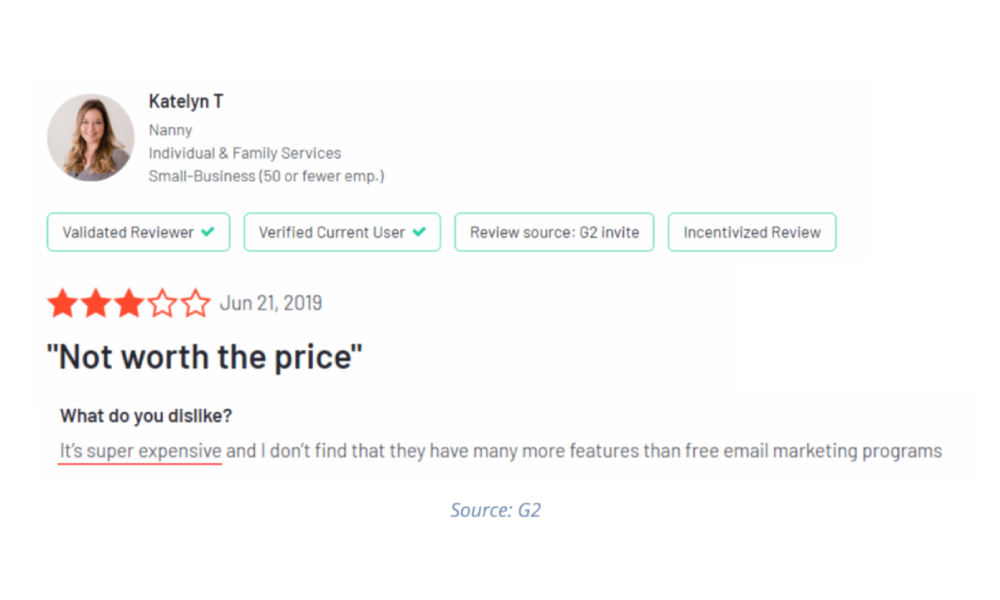Screen dimensions: 1000x600
Task: Select the Incentivized Review badge
Action: 752,232
